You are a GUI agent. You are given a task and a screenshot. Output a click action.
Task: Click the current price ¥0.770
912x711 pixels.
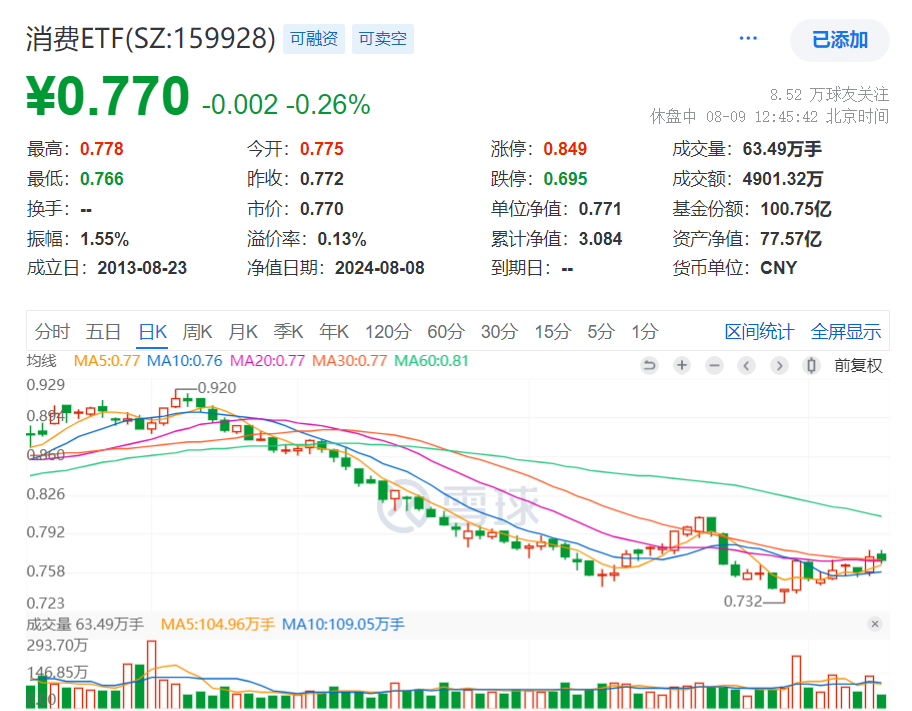pyautogui.click(x=108, y=96)
